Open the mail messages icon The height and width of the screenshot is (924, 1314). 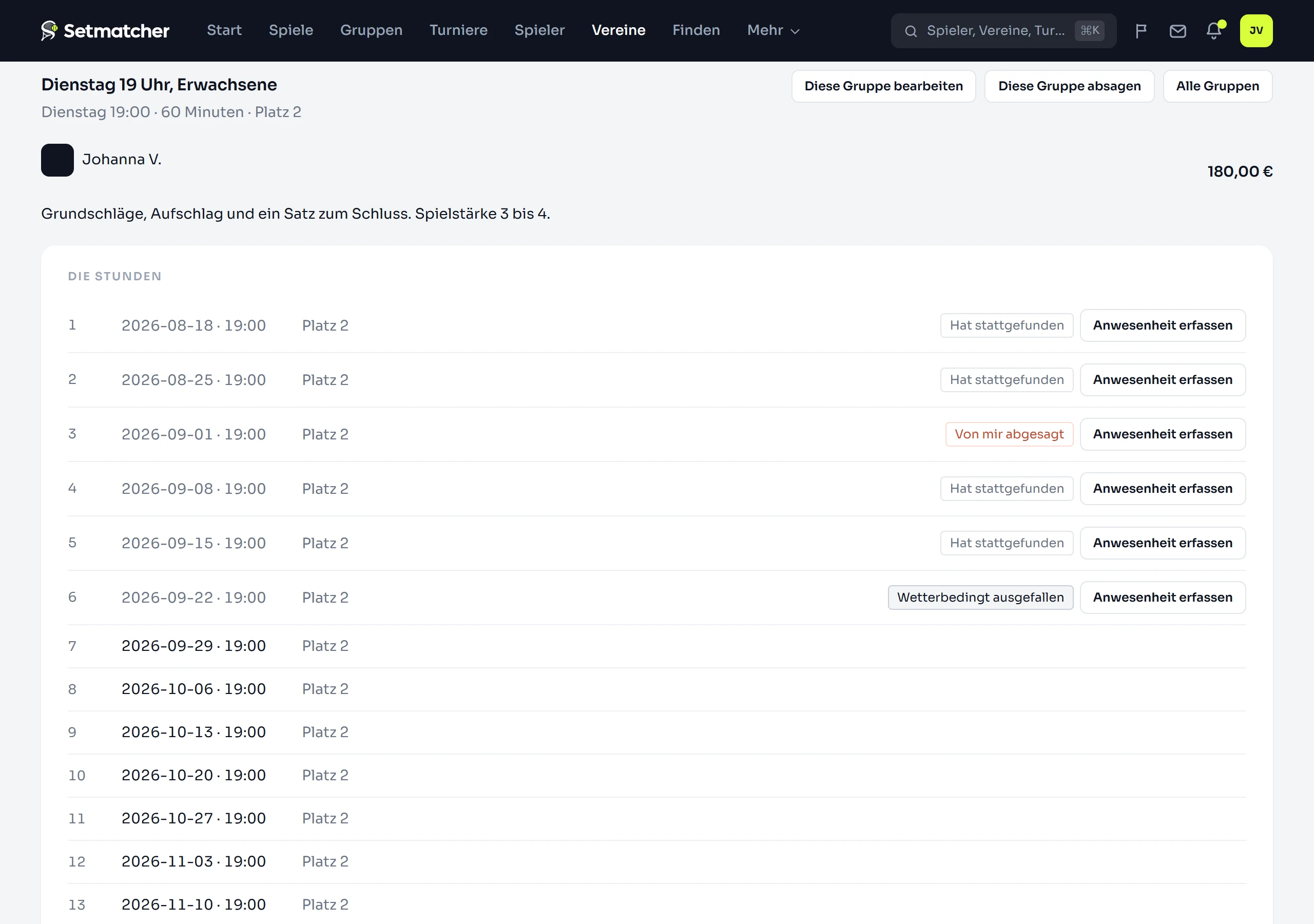(x=1177, y=31)
